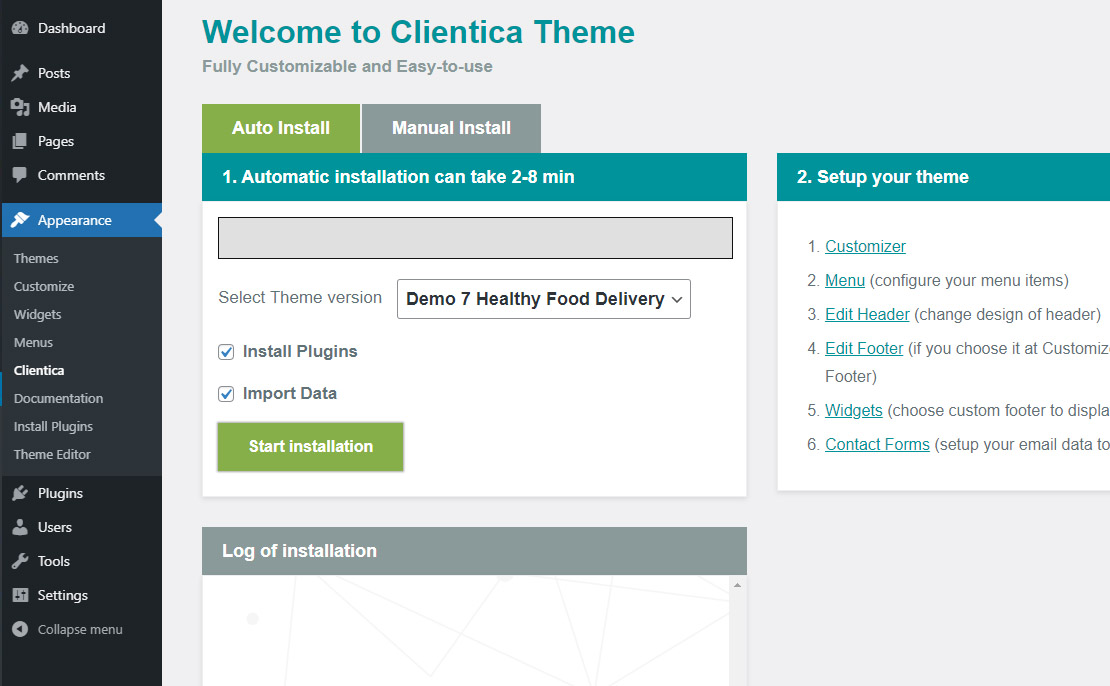Screen dimensions: 1110x686
Task: Collapse the admin sidebar menu
Action: tap(67, 630)
